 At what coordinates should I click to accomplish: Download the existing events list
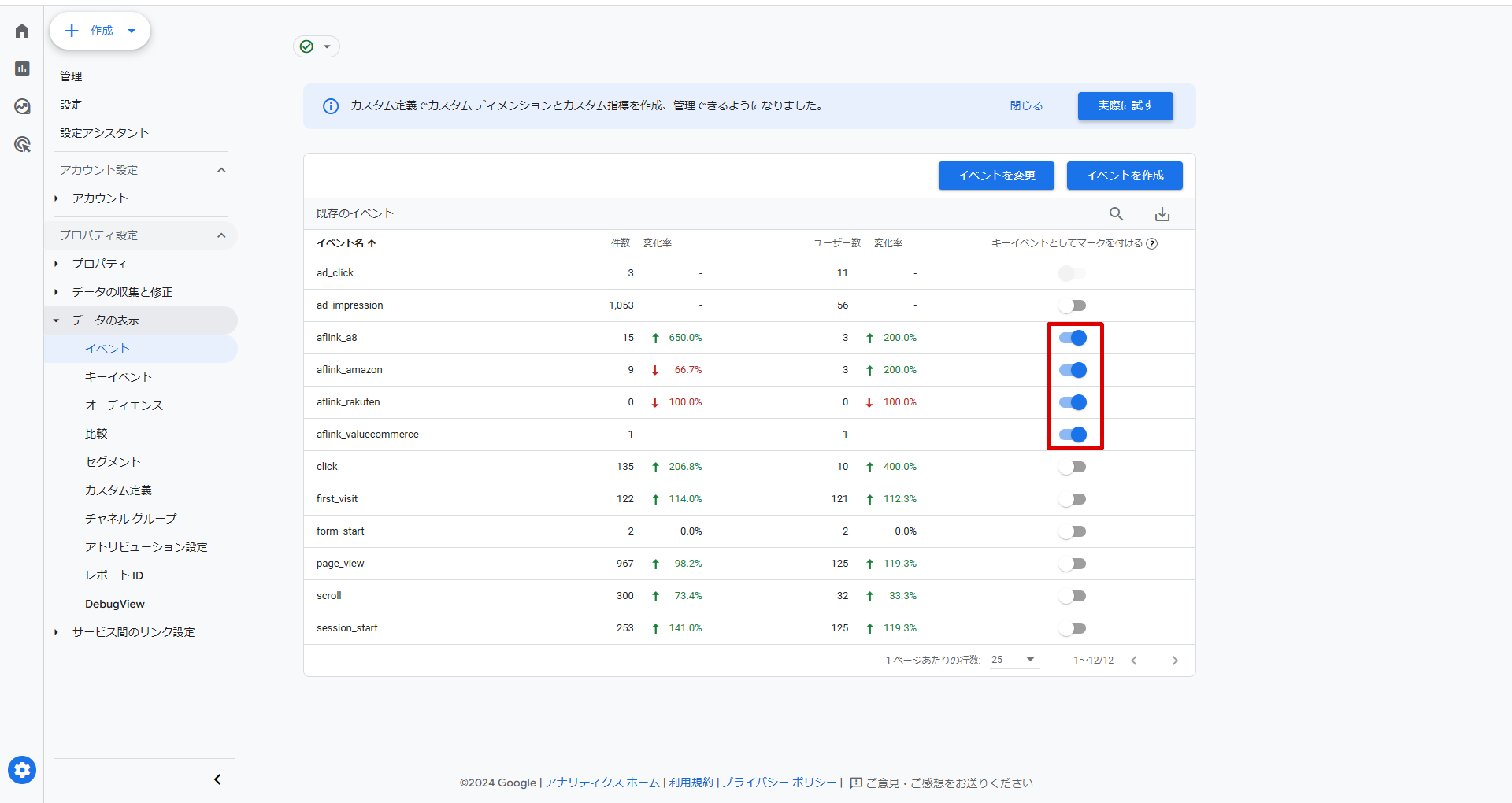click(1162, 214)
